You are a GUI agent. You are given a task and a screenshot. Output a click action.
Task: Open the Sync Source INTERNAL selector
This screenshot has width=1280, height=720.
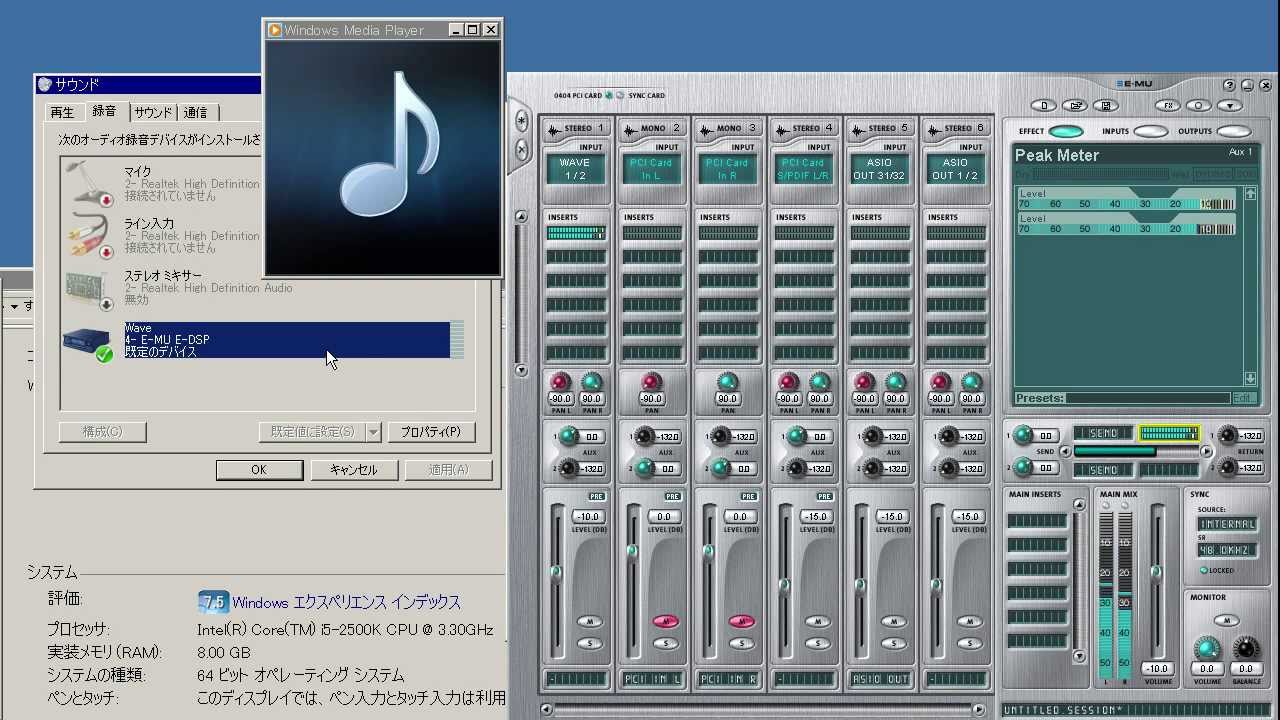click(1227, 524)
